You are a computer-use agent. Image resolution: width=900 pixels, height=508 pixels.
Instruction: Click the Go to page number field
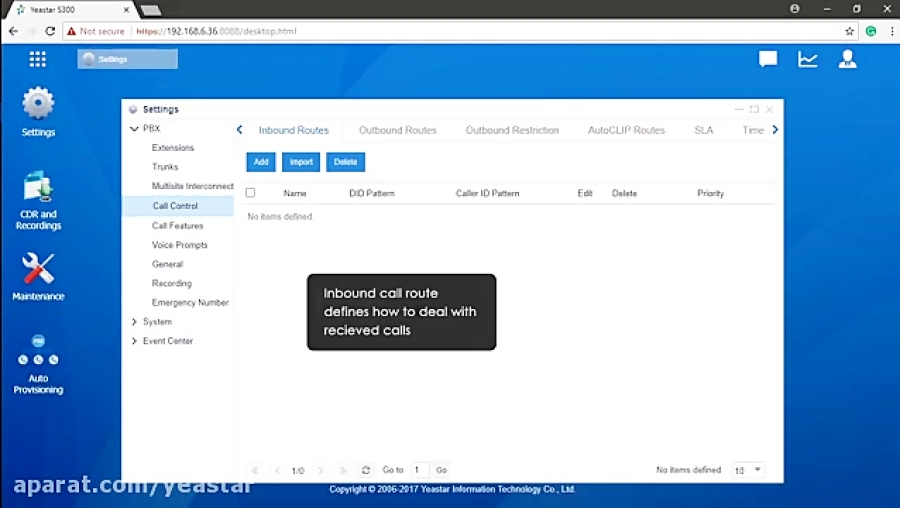420,470
